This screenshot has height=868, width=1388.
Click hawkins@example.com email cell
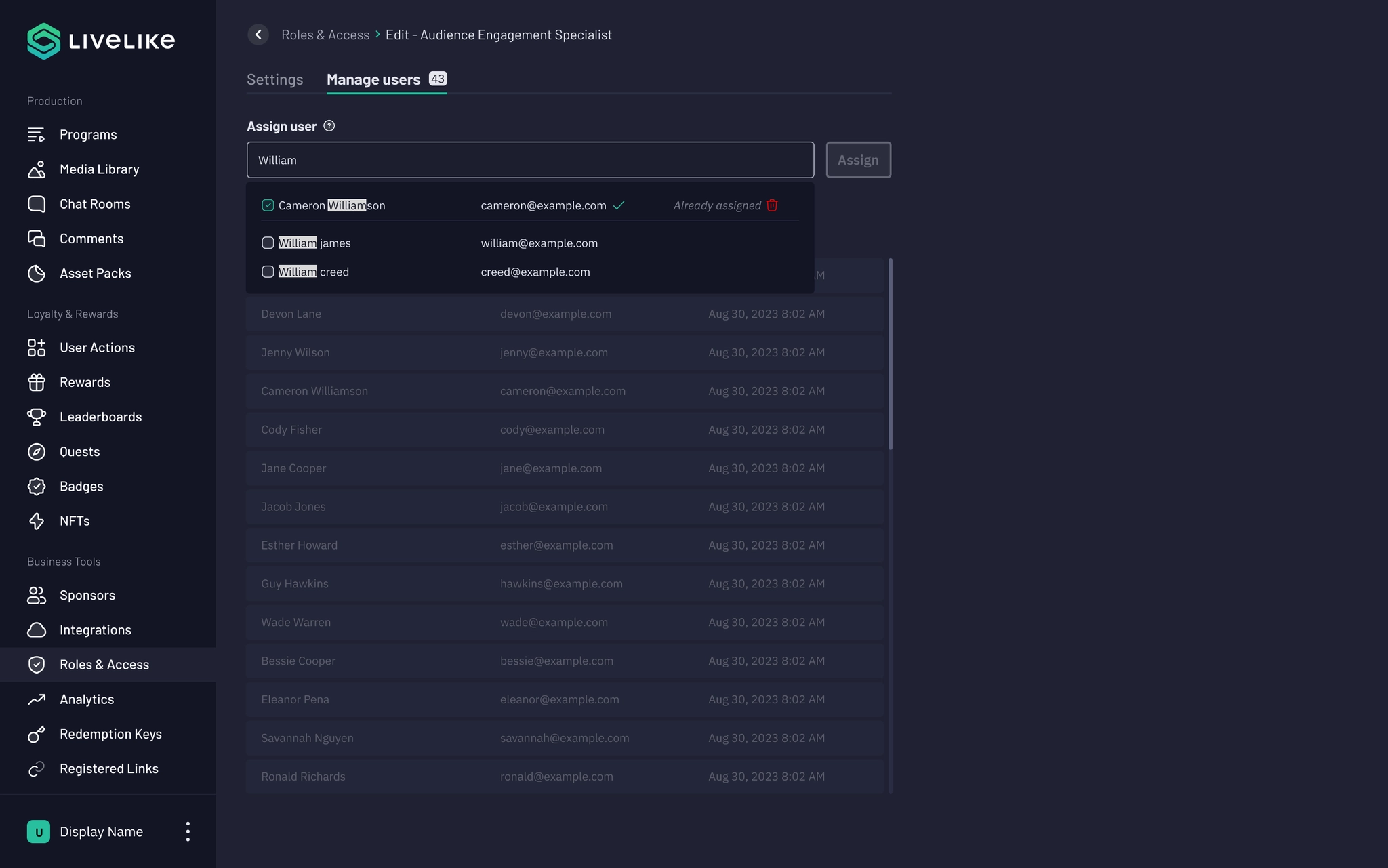(x=561, y=583)
